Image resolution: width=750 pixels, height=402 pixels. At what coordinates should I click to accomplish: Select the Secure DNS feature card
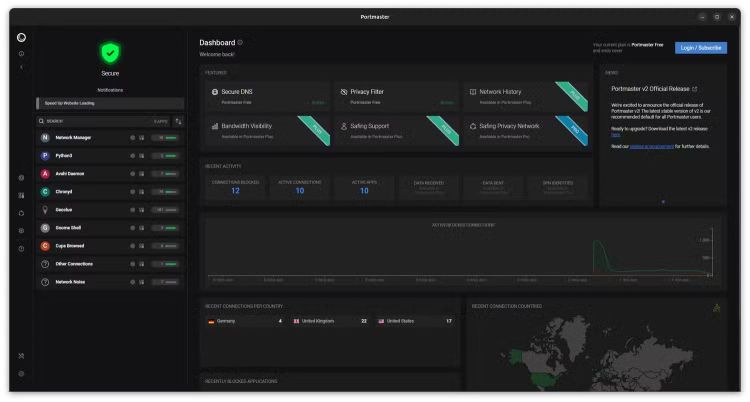click(x=265, y=96)
